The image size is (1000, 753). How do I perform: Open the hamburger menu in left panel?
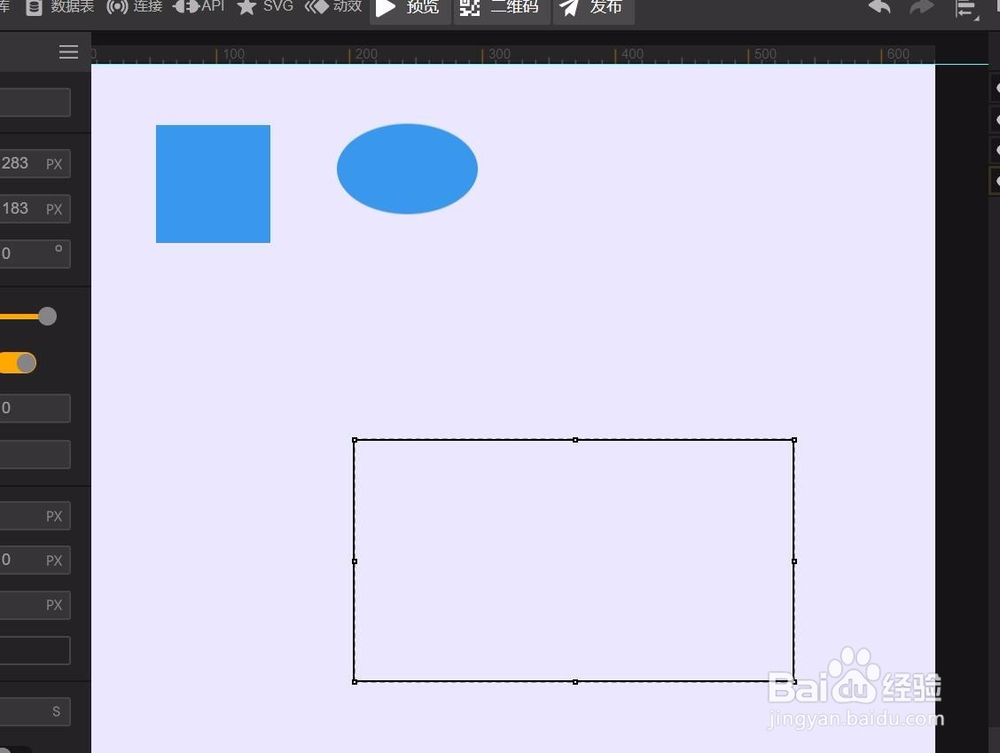pos(68,52)
